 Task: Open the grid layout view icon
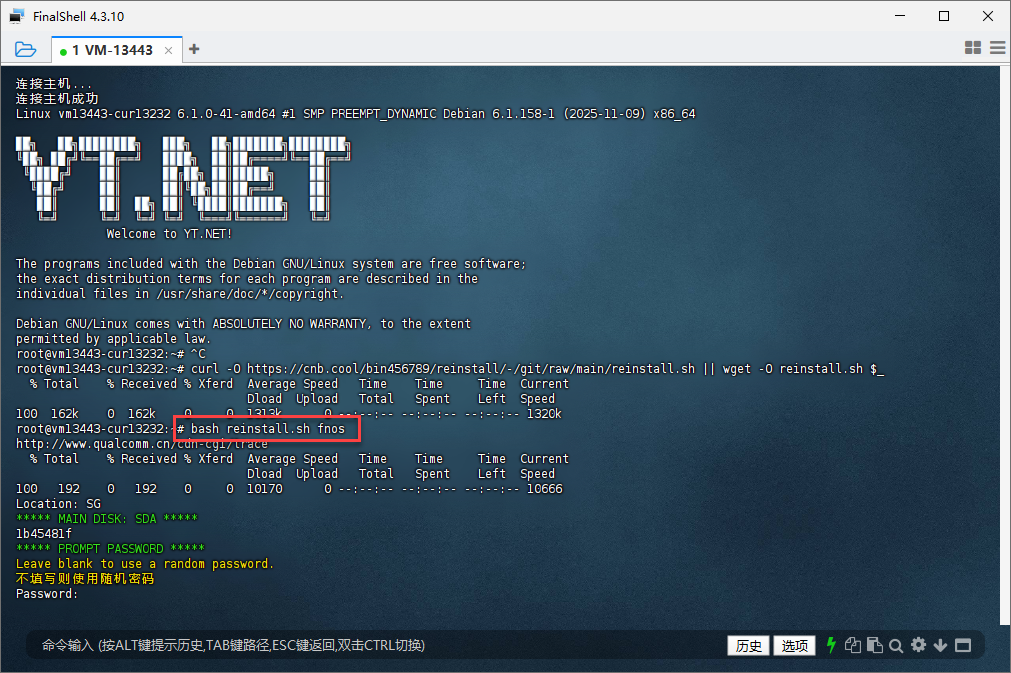click(972, 48)
